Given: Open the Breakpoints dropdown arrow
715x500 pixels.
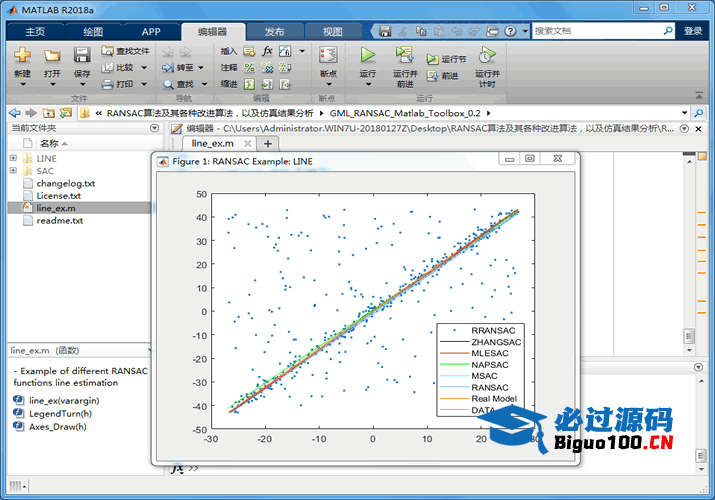Looking at the screenshot, I should [328, 84].
